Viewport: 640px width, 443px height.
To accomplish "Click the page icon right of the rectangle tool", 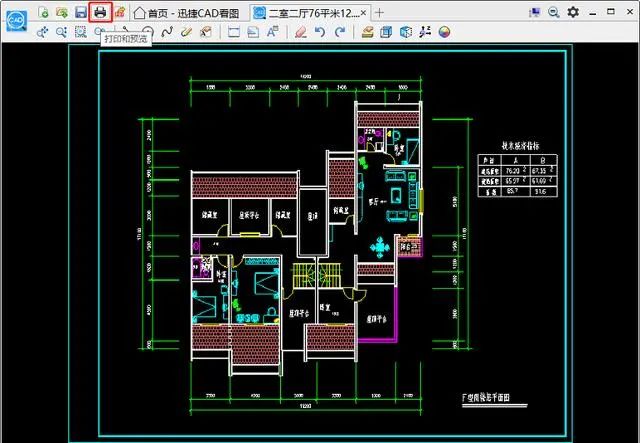I will point(253,32).
